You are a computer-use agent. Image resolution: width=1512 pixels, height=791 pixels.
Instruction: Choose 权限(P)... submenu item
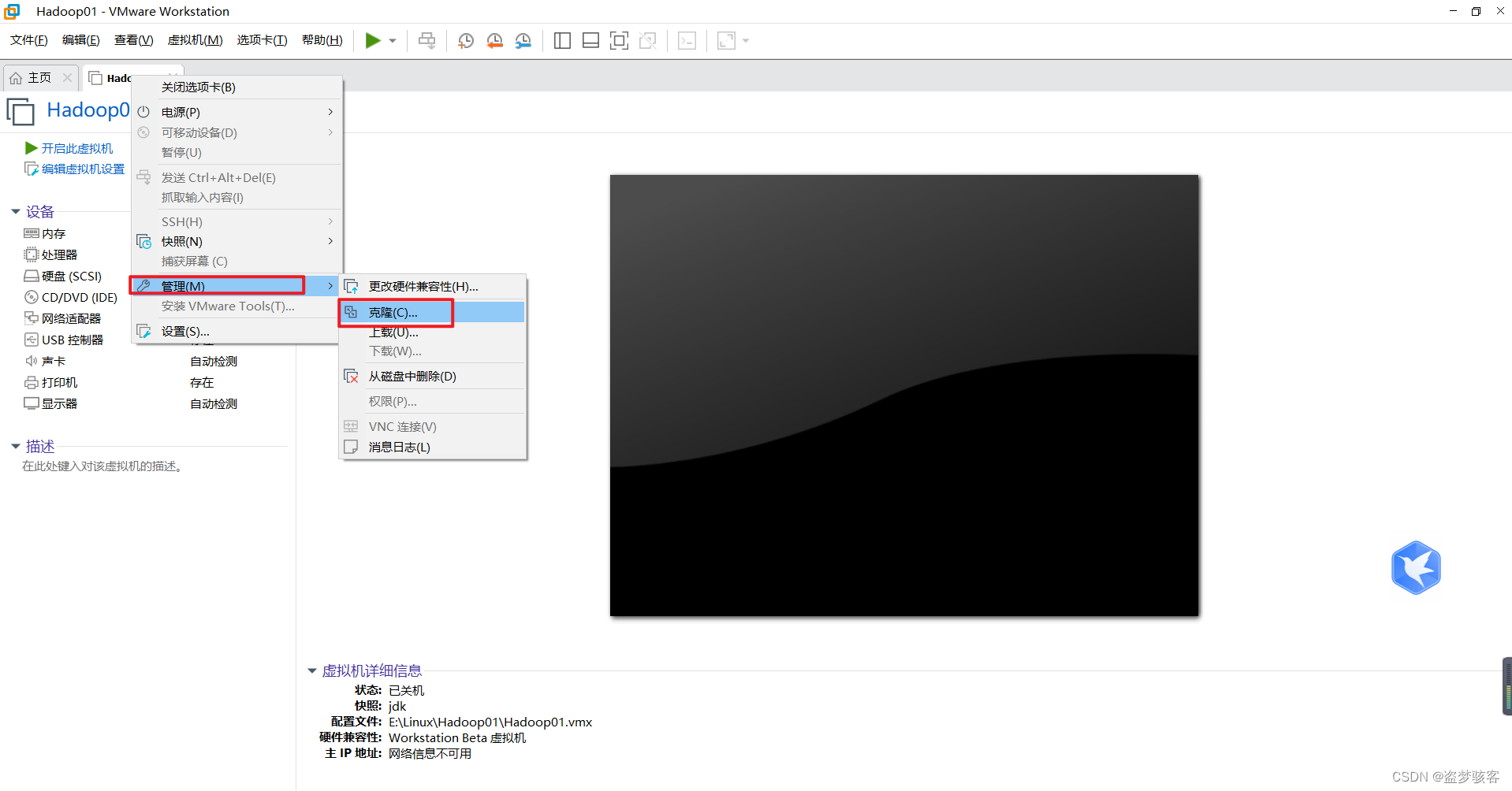click(x=433, y=401)
